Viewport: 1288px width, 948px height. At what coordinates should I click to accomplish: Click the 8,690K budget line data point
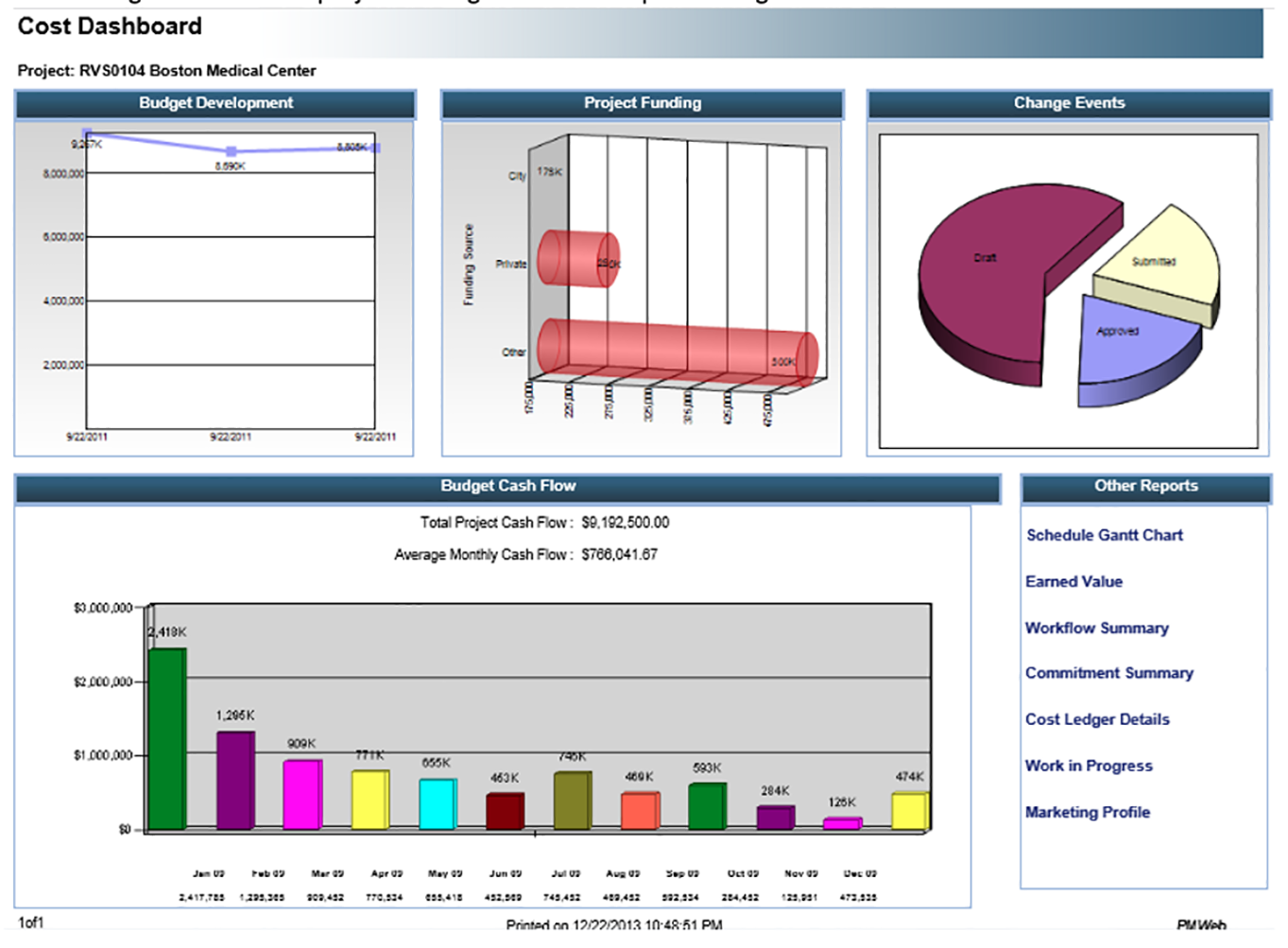[x=232, y=151]
